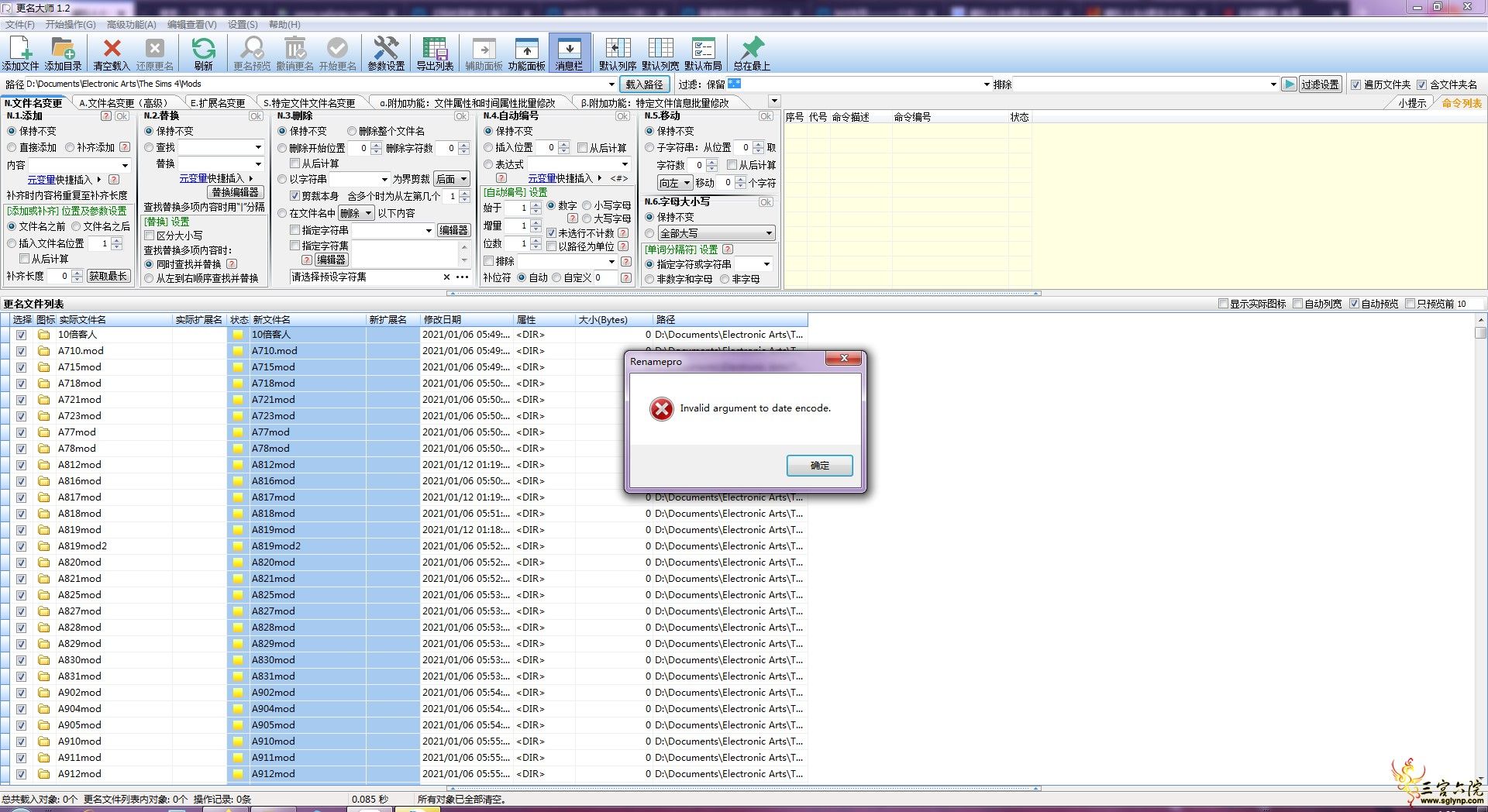Click the file list vertical scrollbar
1488x812 pixels.
point(1480,550)
